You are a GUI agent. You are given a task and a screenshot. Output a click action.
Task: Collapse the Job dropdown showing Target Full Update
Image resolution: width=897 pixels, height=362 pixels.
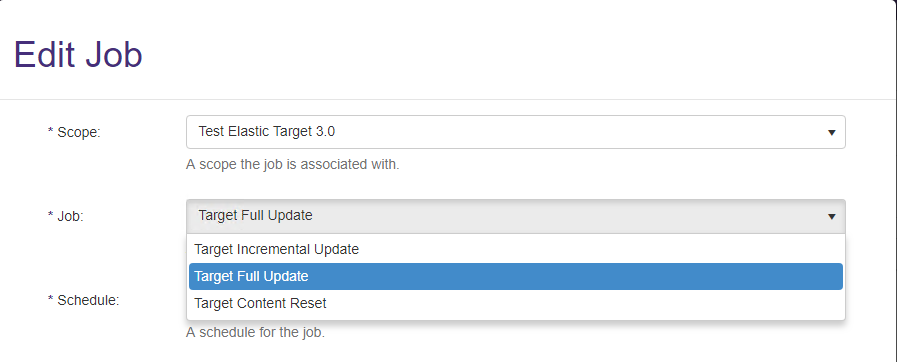[x=515, y=216]
